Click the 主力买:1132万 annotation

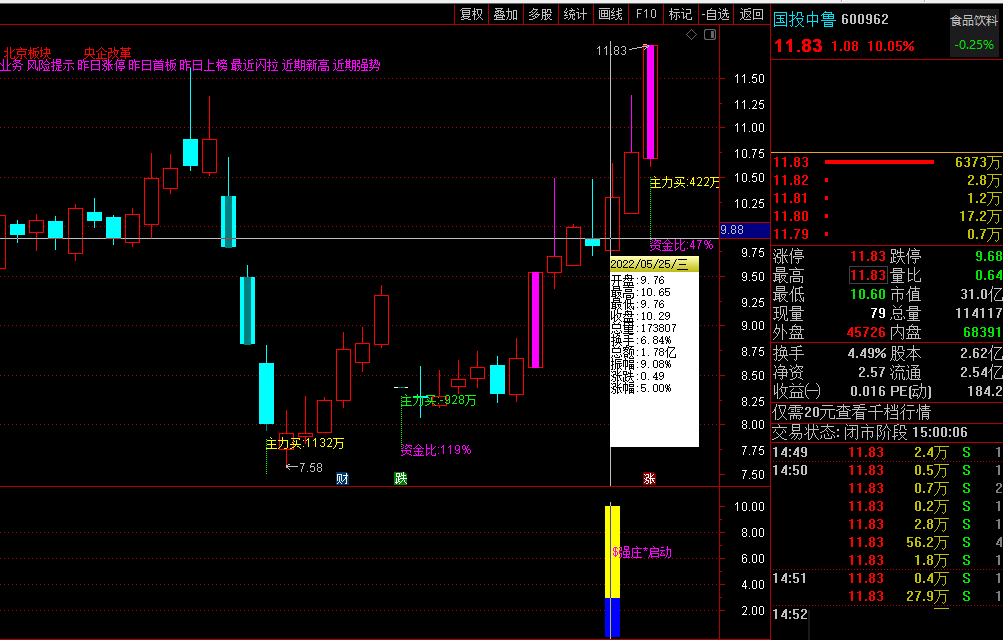click(x=305, y=443)
